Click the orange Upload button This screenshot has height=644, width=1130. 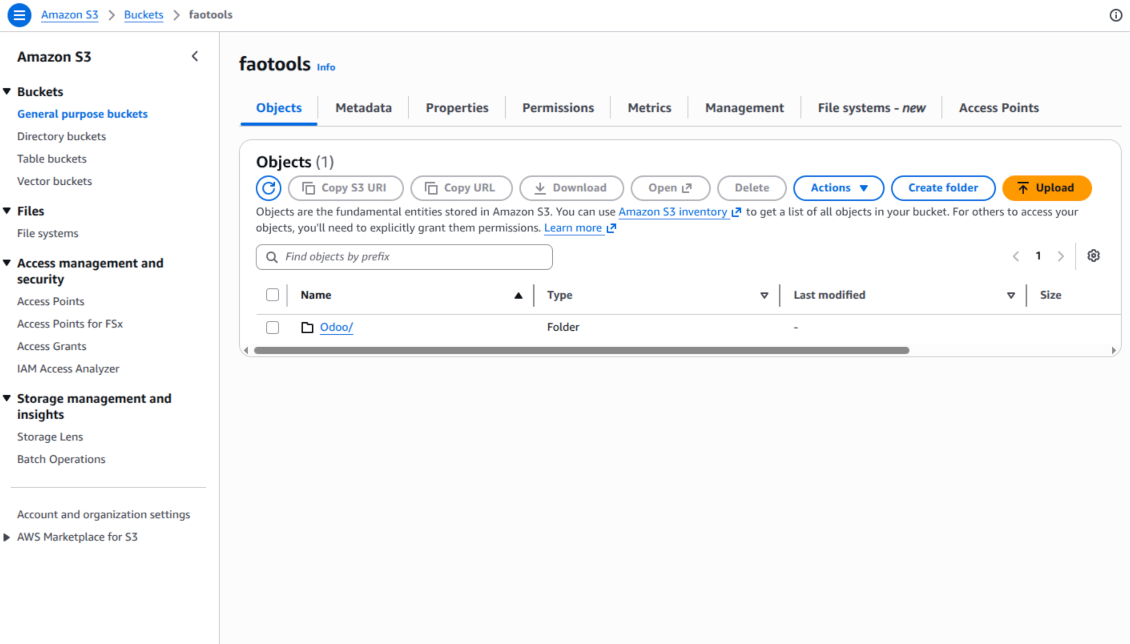click(x=1047, y=188)
